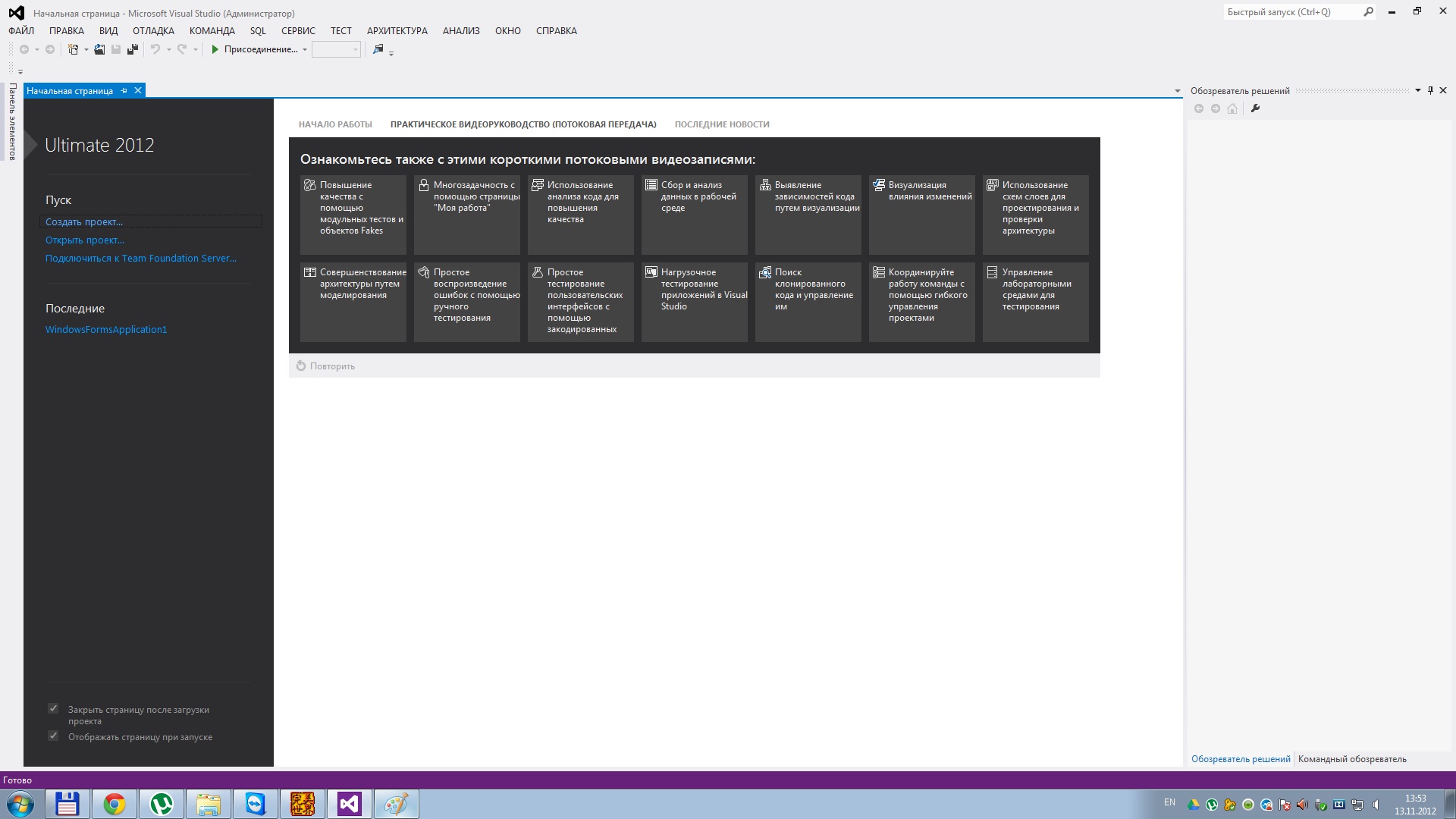The width and height of the screenshot is (1456, 819).
Task: Open 'Нагрузочное тестирование приложений' video tile
Action: tap(694, 301)
